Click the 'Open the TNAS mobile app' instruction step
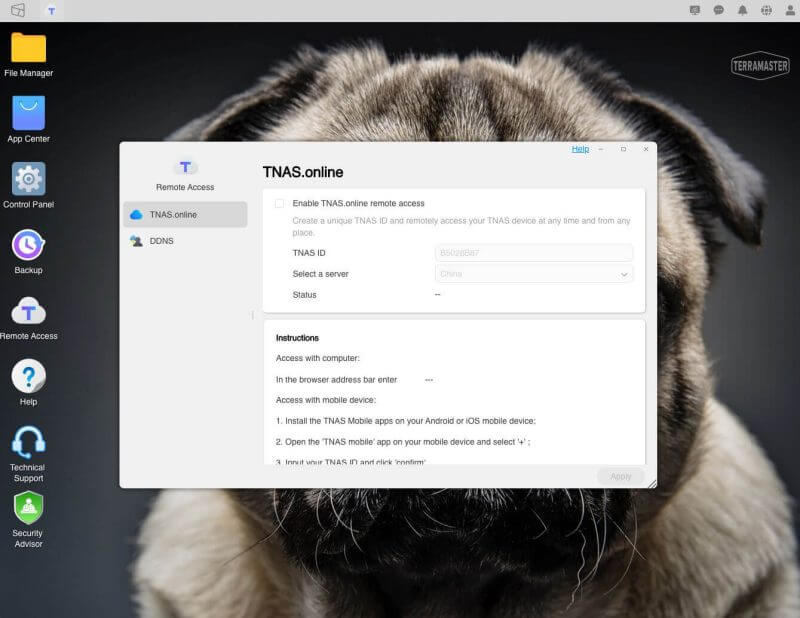 coord(403,442)
